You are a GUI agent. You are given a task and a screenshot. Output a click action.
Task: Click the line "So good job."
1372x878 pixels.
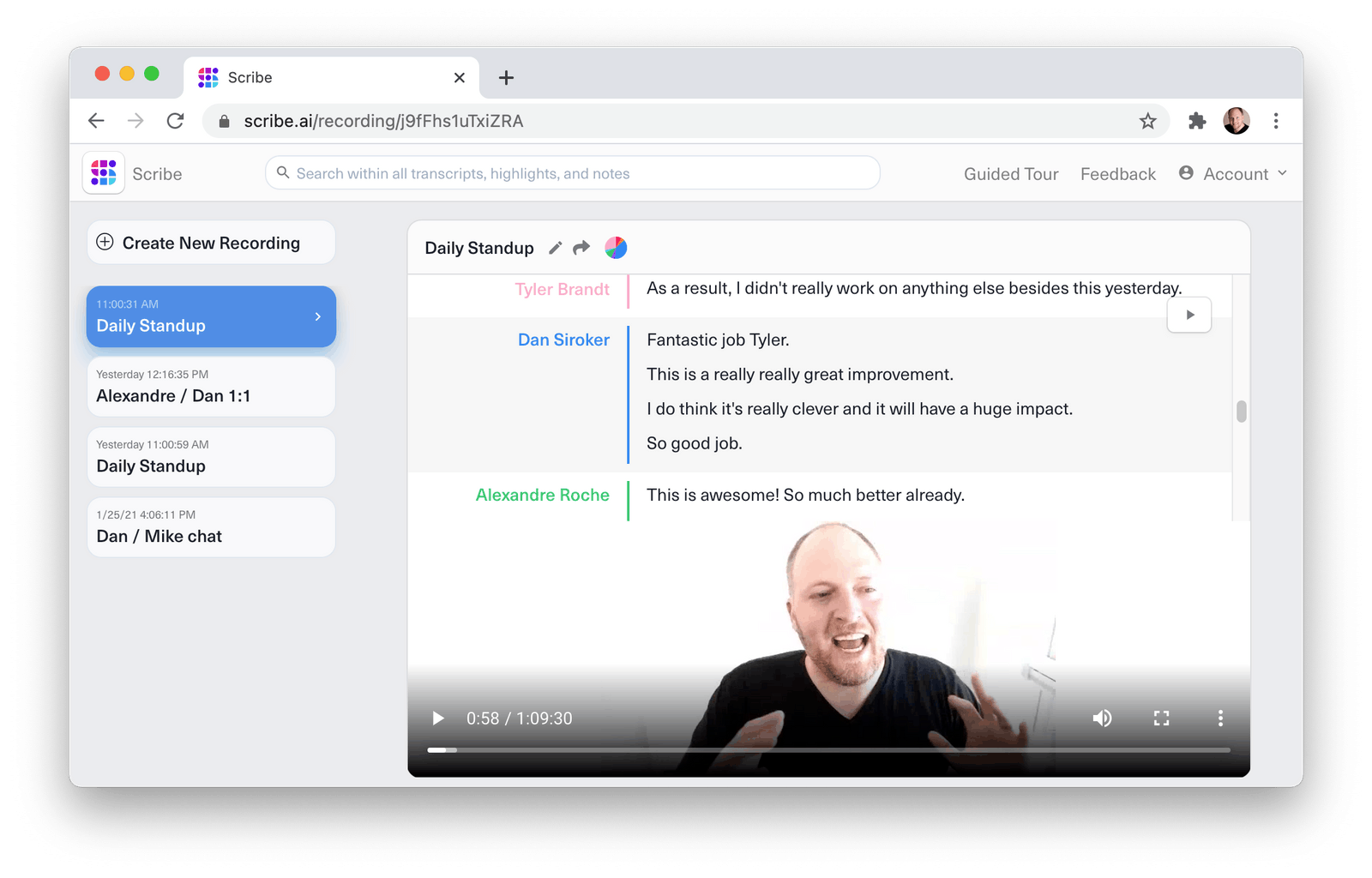click(695, 443)
